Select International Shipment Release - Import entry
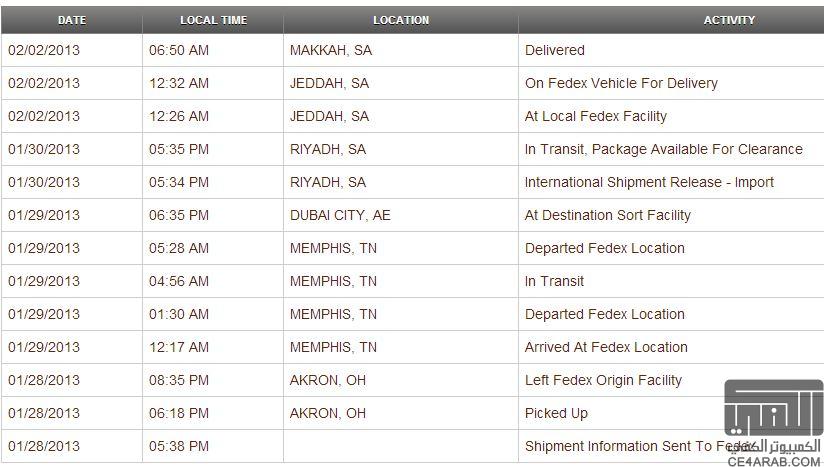Image resolution: width=824 pixels, height=467 pixels. click(x=649, y=182)
